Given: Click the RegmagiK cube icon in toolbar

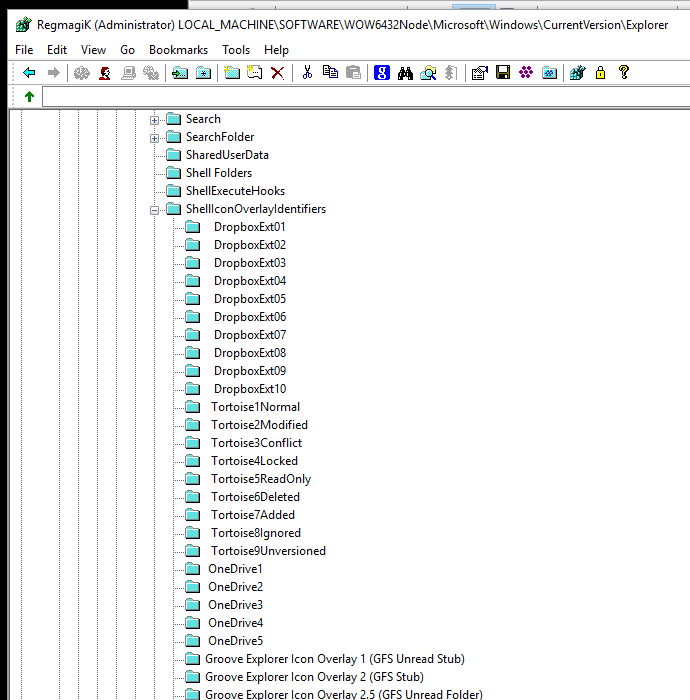Looking at the screenshot, I should pos(578,72).
